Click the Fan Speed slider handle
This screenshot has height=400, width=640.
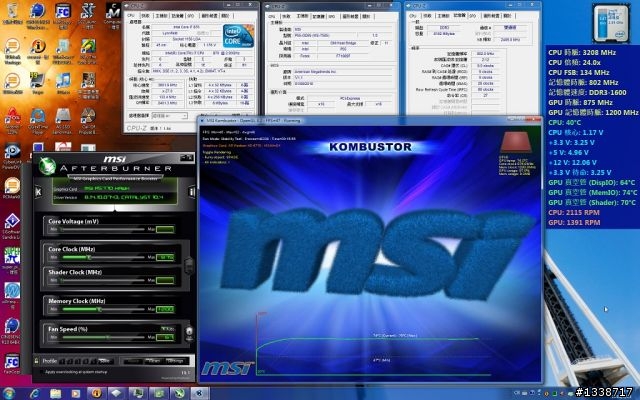pyautogui.click(x=108, y=337)
